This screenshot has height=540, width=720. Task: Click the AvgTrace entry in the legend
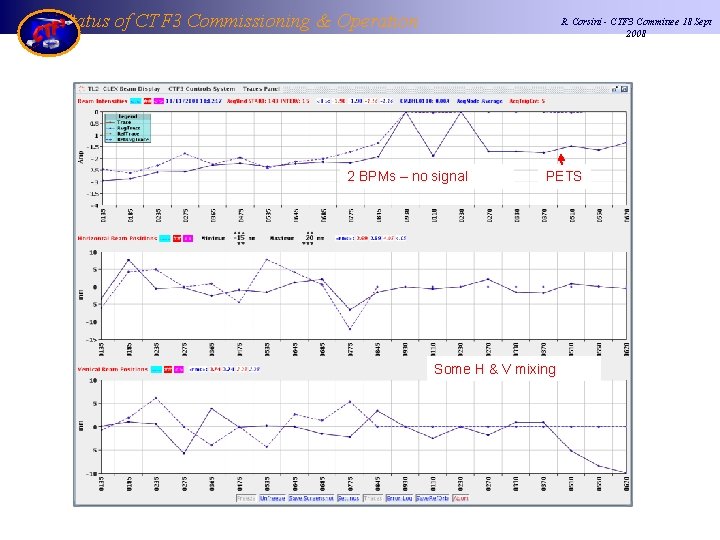point(129,128)
